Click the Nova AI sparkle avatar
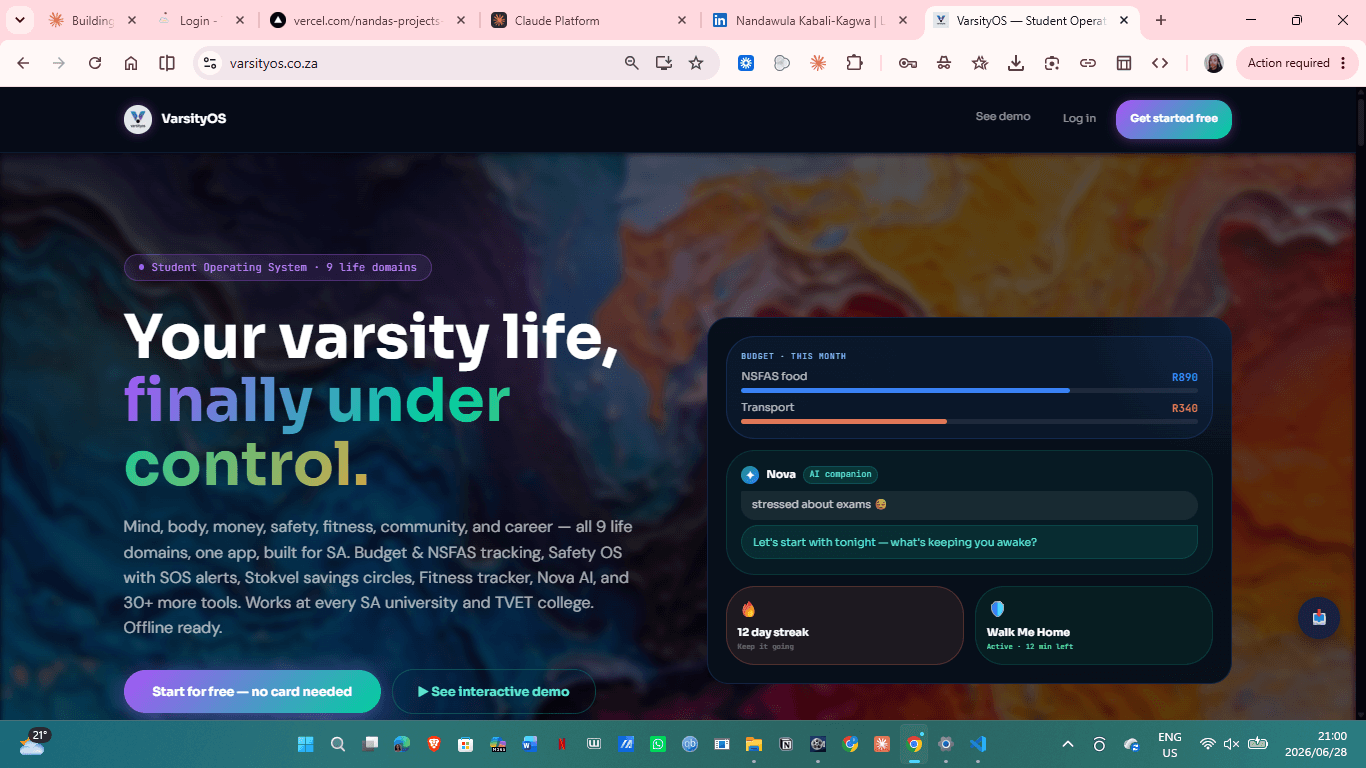This screenshot has width=1366, height=768. [x=750, y=475]
